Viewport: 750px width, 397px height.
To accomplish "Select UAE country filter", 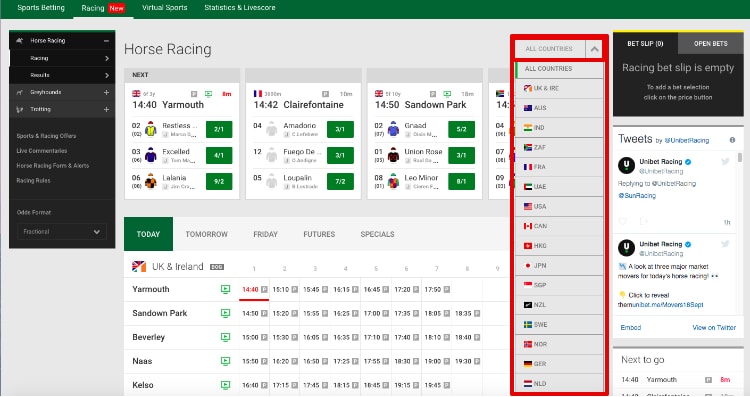I will click(559, 187).
